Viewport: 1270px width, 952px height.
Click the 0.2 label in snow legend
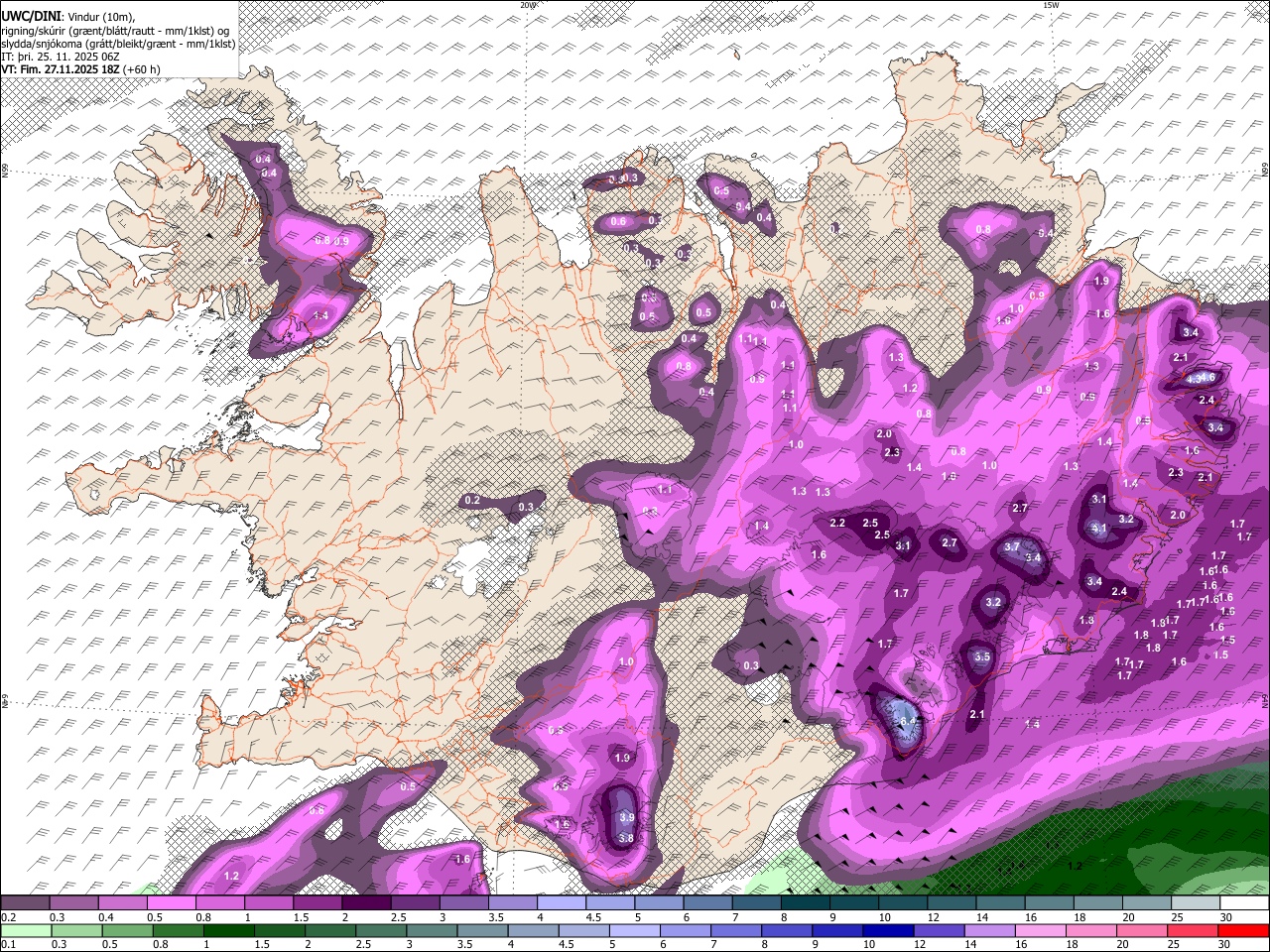[6, 917]
